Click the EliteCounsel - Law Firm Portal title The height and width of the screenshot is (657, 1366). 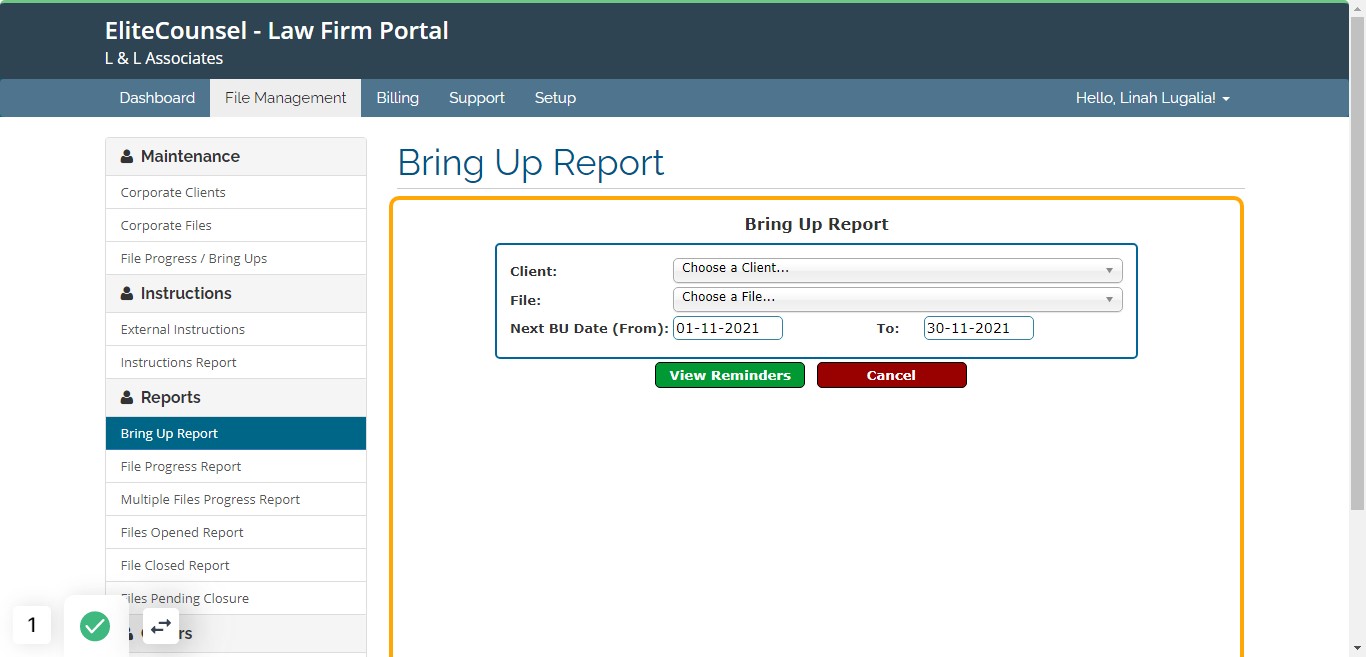tap(276, 31)
